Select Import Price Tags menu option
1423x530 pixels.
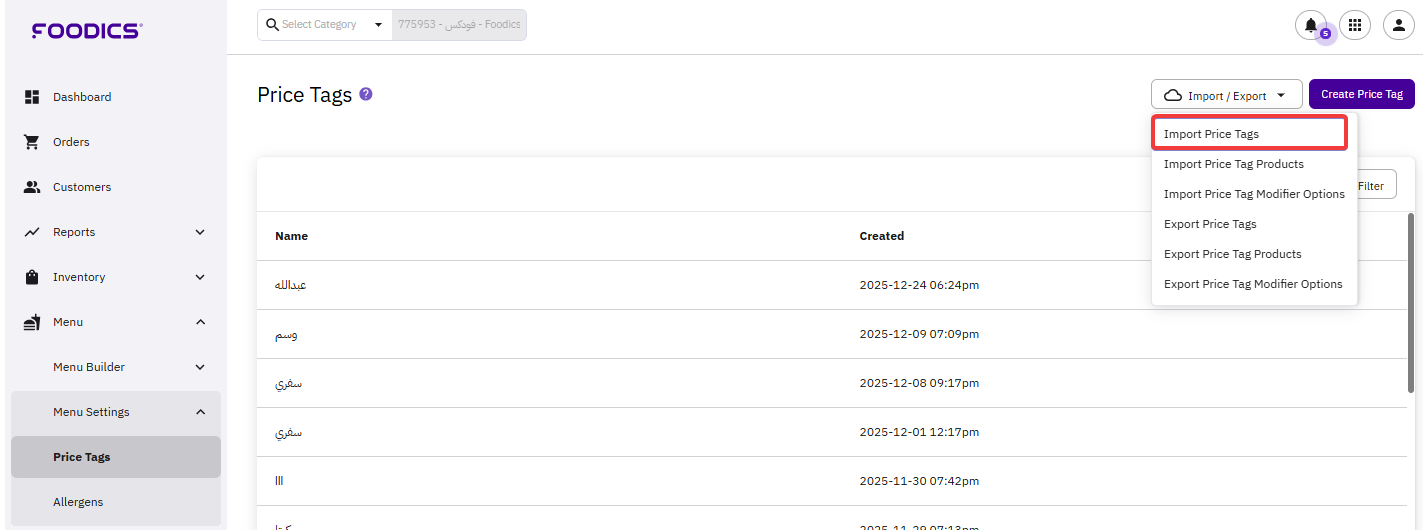[x=1211, y=134]
